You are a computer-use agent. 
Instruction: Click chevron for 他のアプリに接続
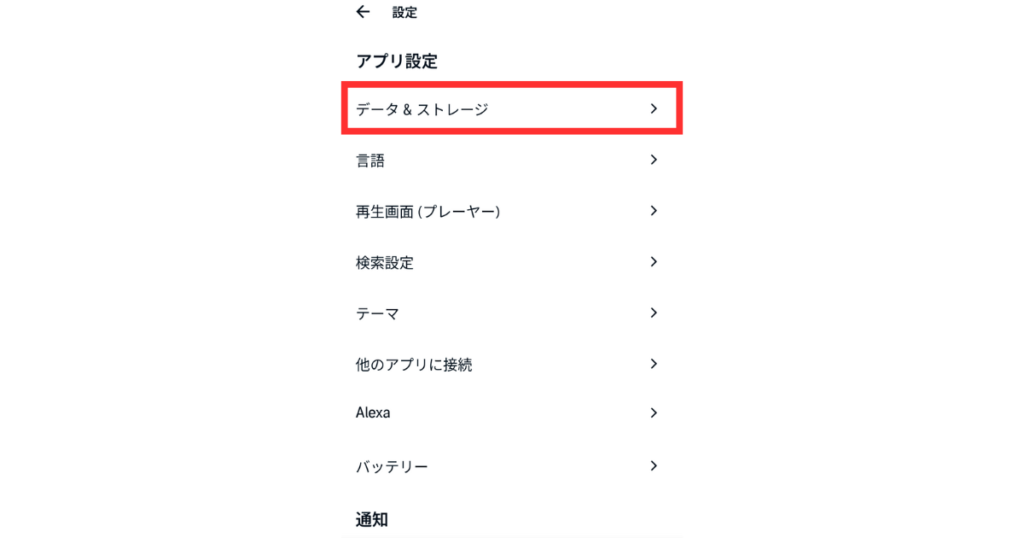click(654, 364)
